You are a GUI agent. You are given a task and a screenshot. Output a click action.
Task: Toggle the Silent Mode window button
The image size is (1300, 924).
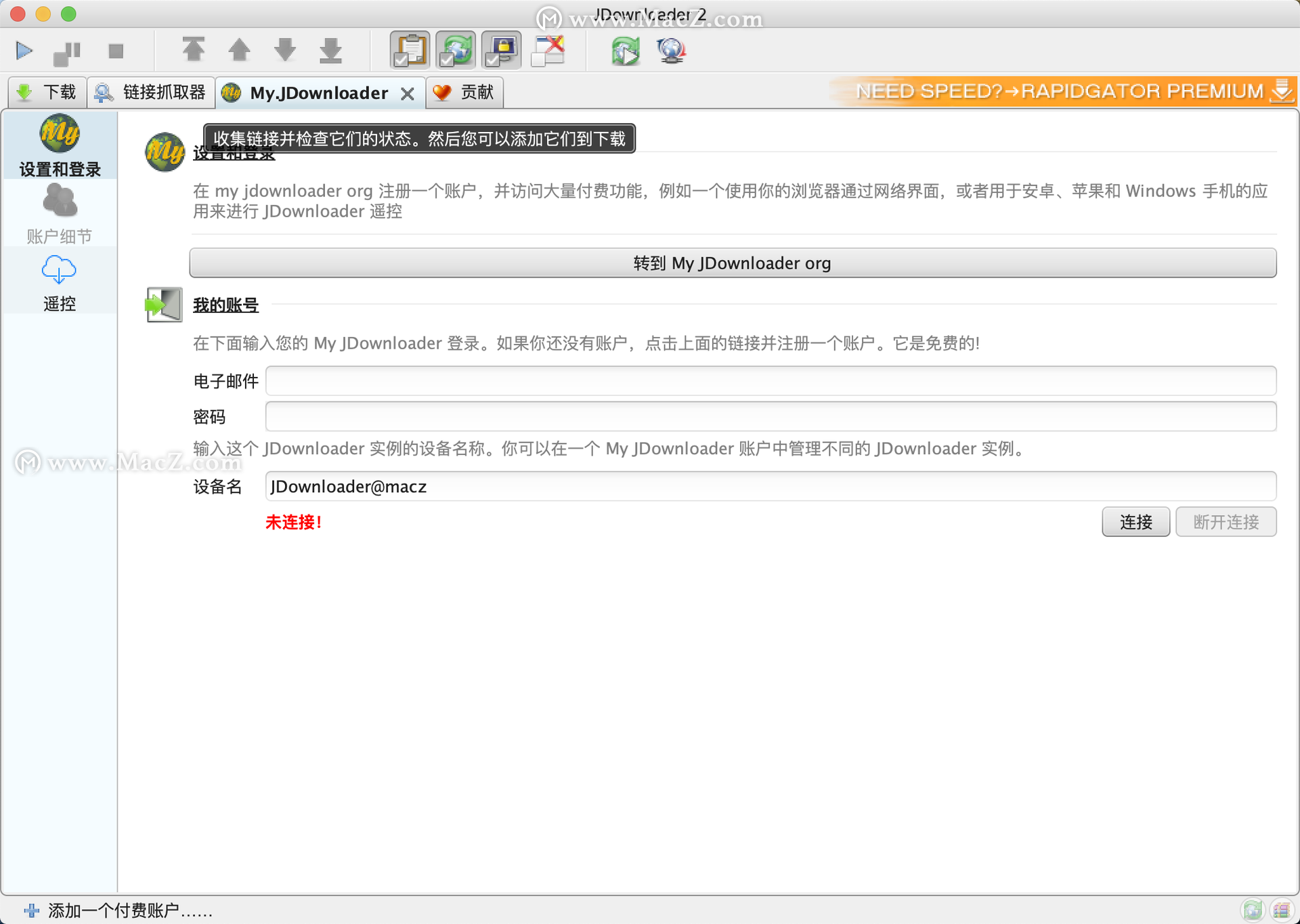point(548,51)
